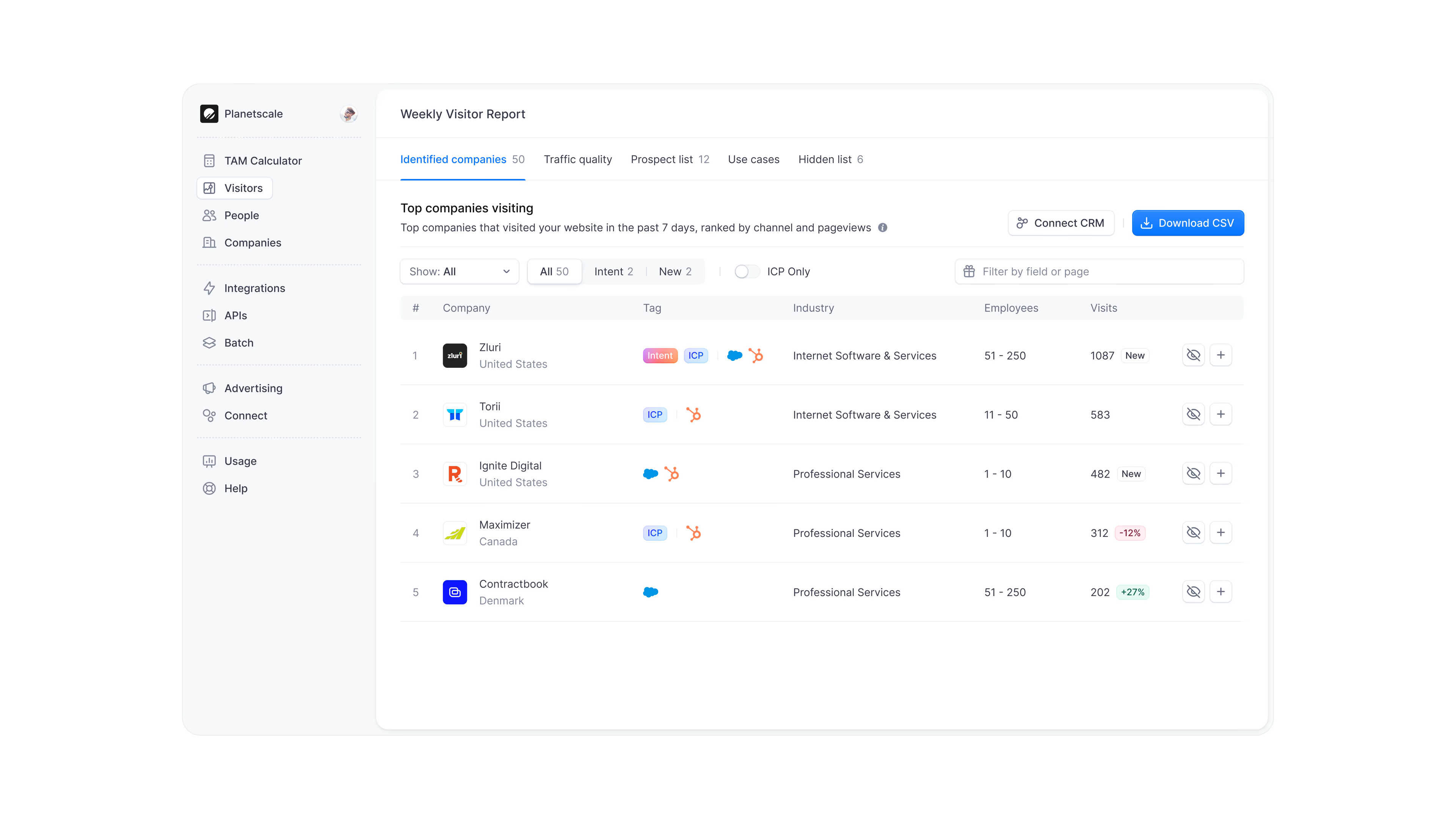Select the Intent 2 filter segment
The width and height of the screenshot is (1456, 819).
(x=613, y=271)
